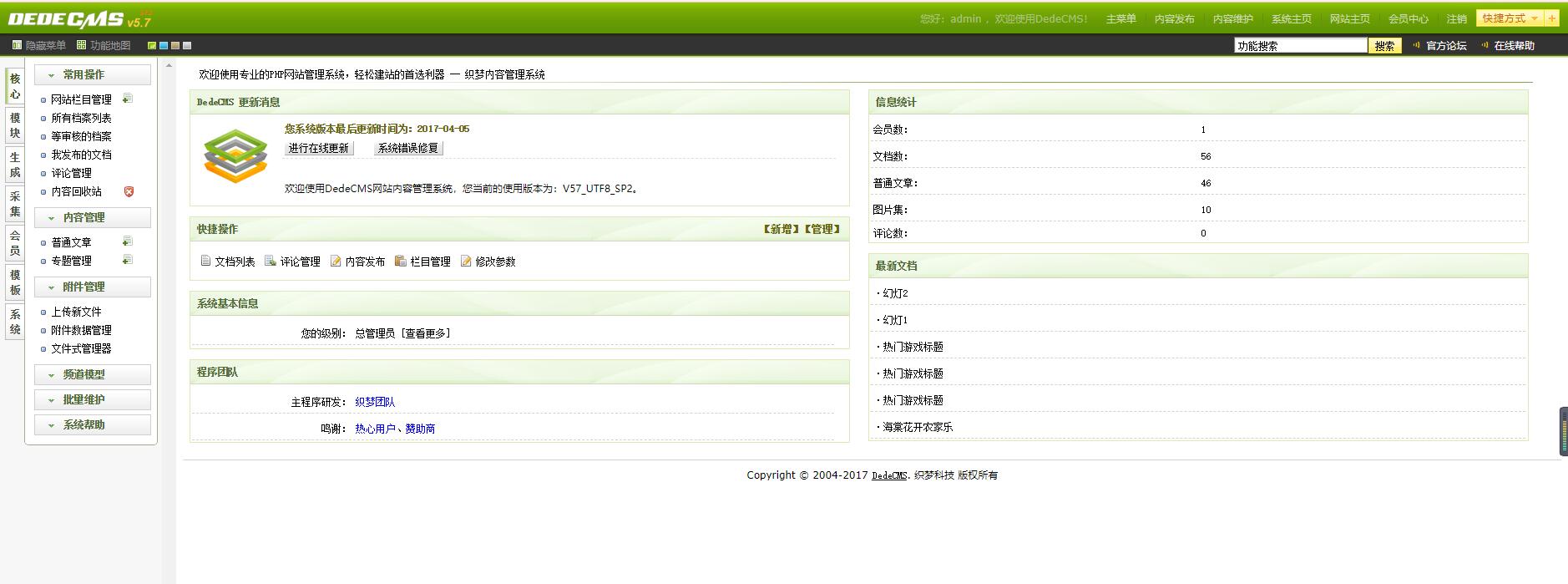1568x584 pixels.
Task: Expand the 频道模型 section
Action: pyautogui.click(x=92, y=374)
